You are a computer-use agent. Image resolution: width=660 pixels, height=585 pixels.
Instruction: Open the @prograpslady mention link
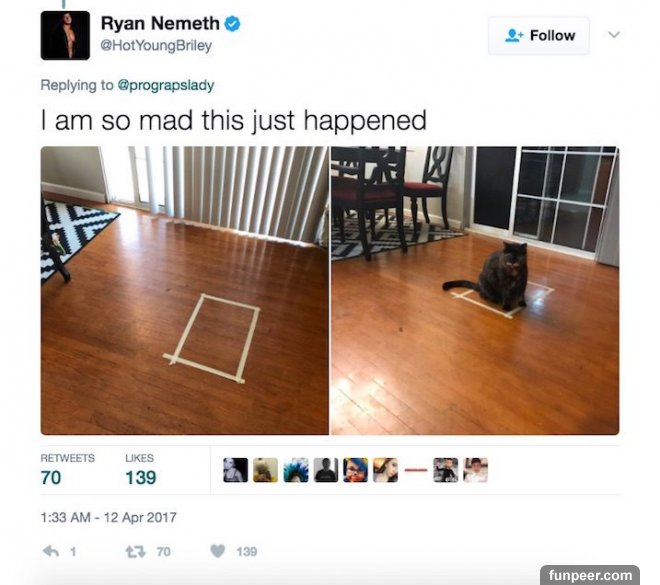click(165, 85)
